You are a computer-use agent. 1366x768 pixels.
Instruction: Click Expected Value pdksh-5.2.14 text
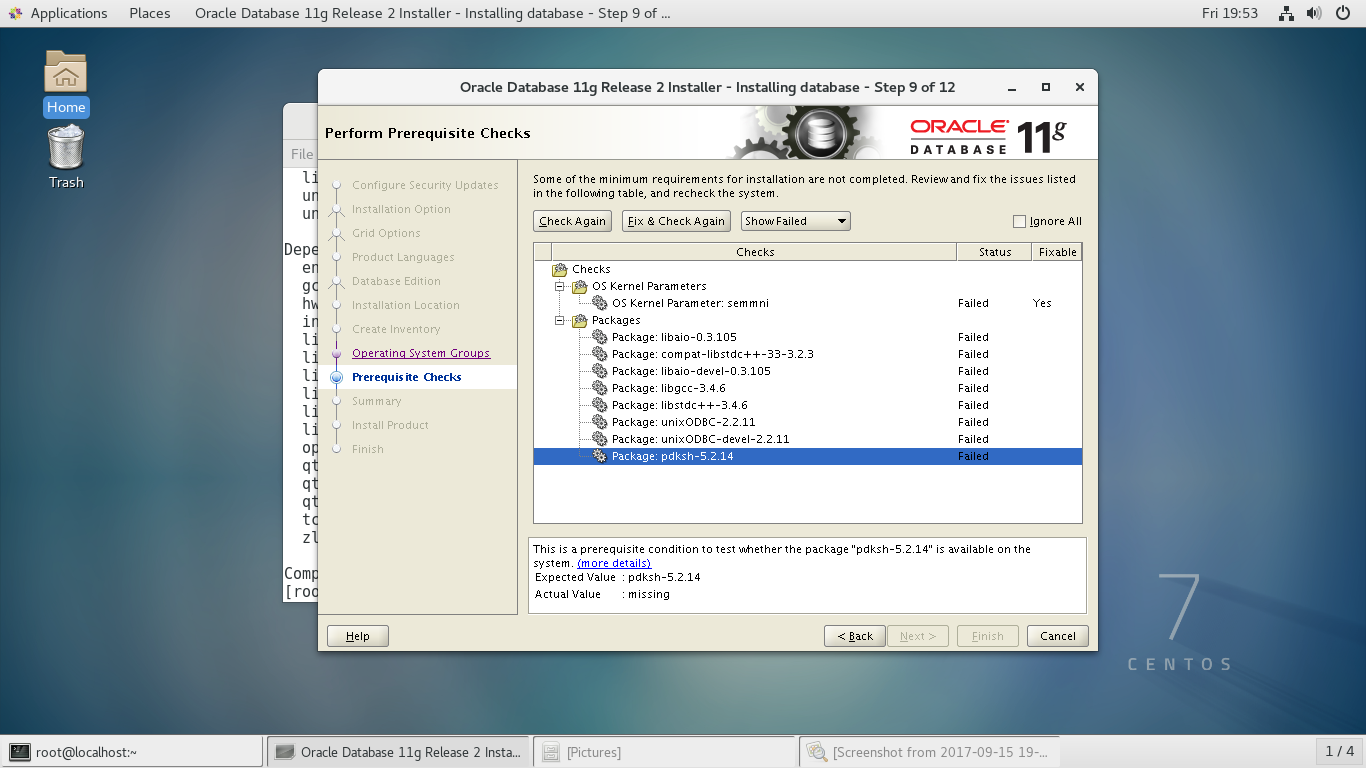617,577
